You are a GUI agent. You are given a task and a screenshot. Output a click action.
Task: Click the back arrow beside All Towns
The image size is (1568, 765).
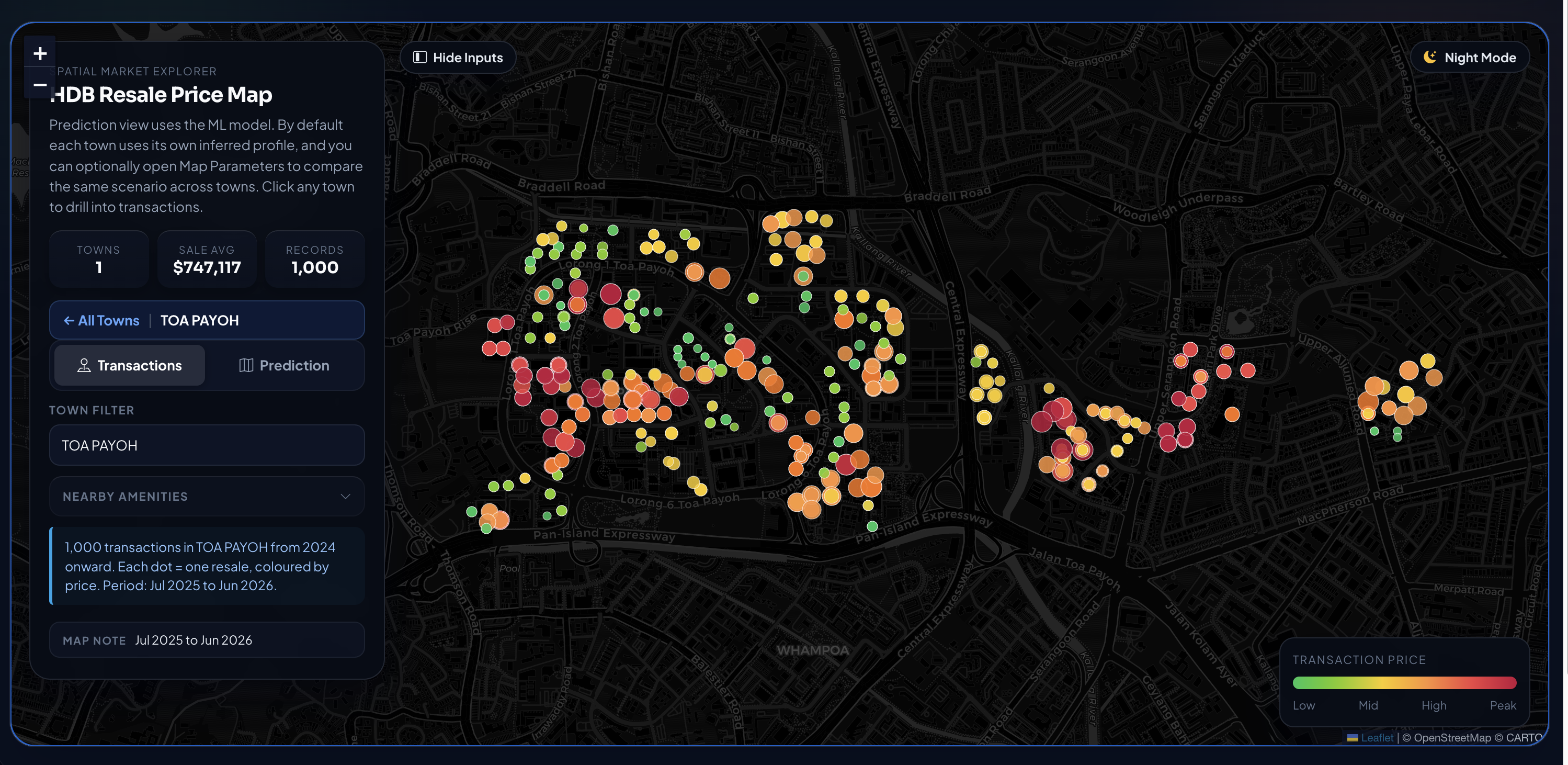69,320
